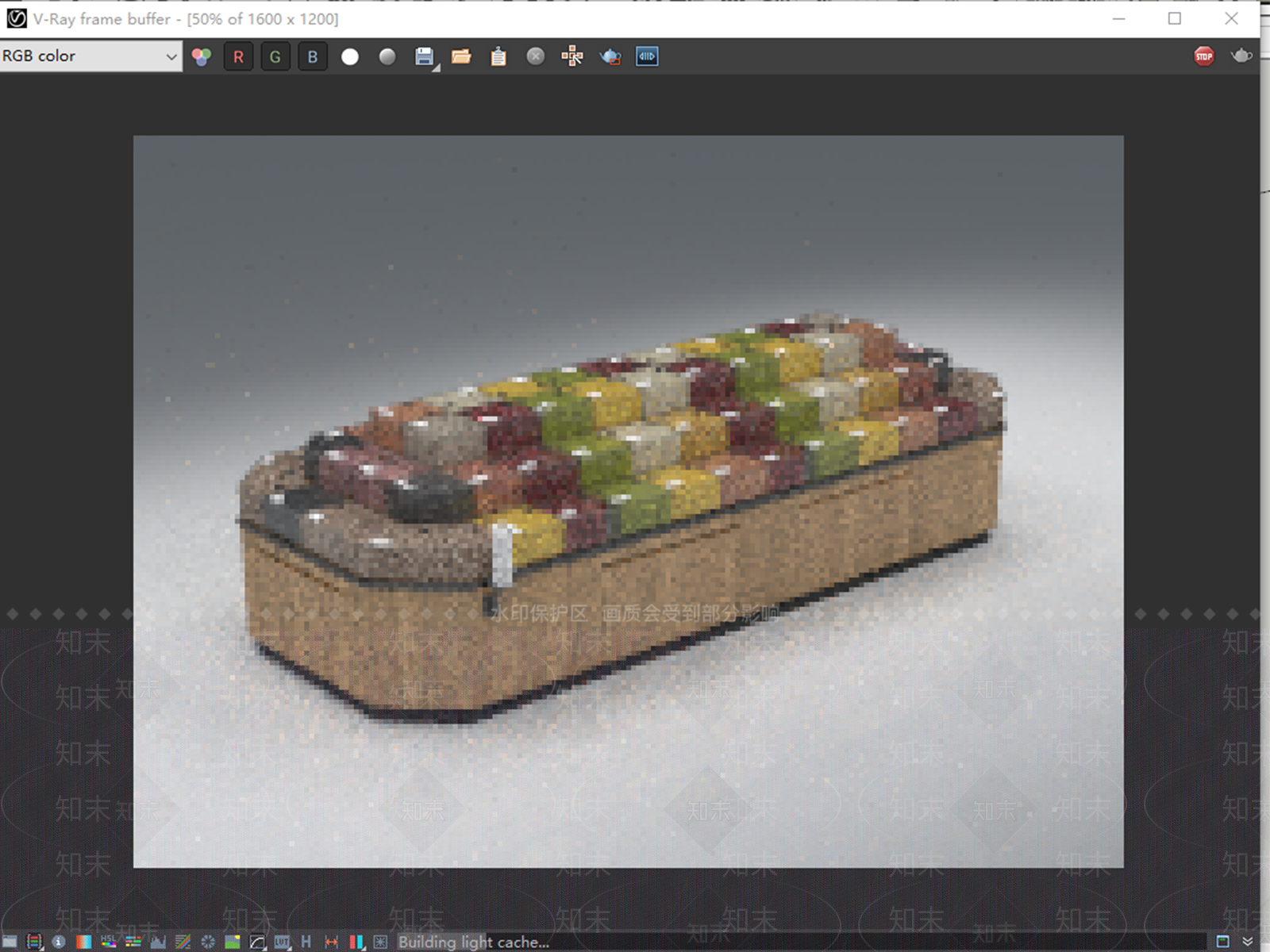Toggle the levels histogram icon
This screenshot has height=952, width=1270.
(158, 942)
